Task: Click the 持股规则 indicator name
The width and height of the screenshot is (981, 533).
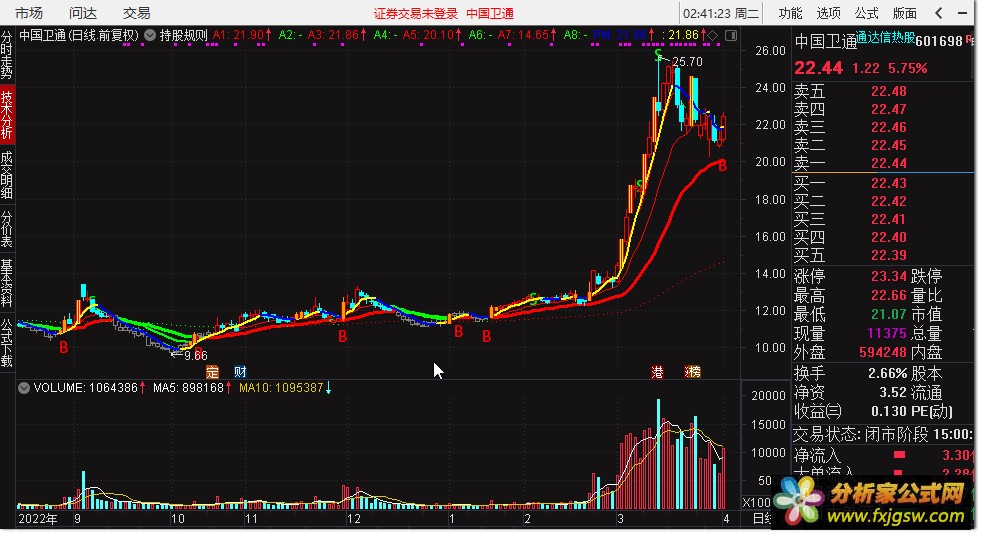Action: tap(183, 35)
